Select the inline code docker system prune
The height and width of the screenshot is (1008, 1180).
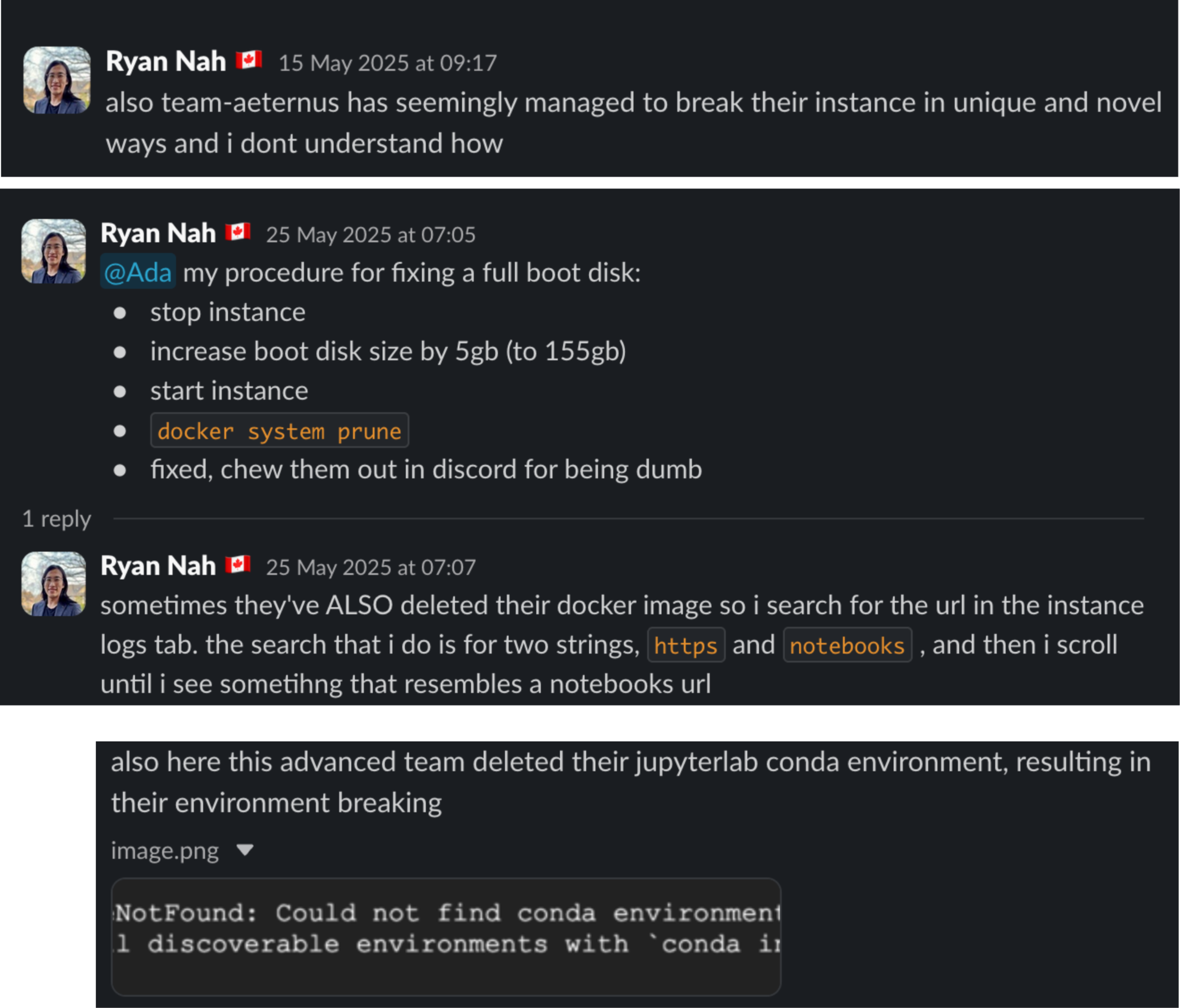click(x=279, y=431)
